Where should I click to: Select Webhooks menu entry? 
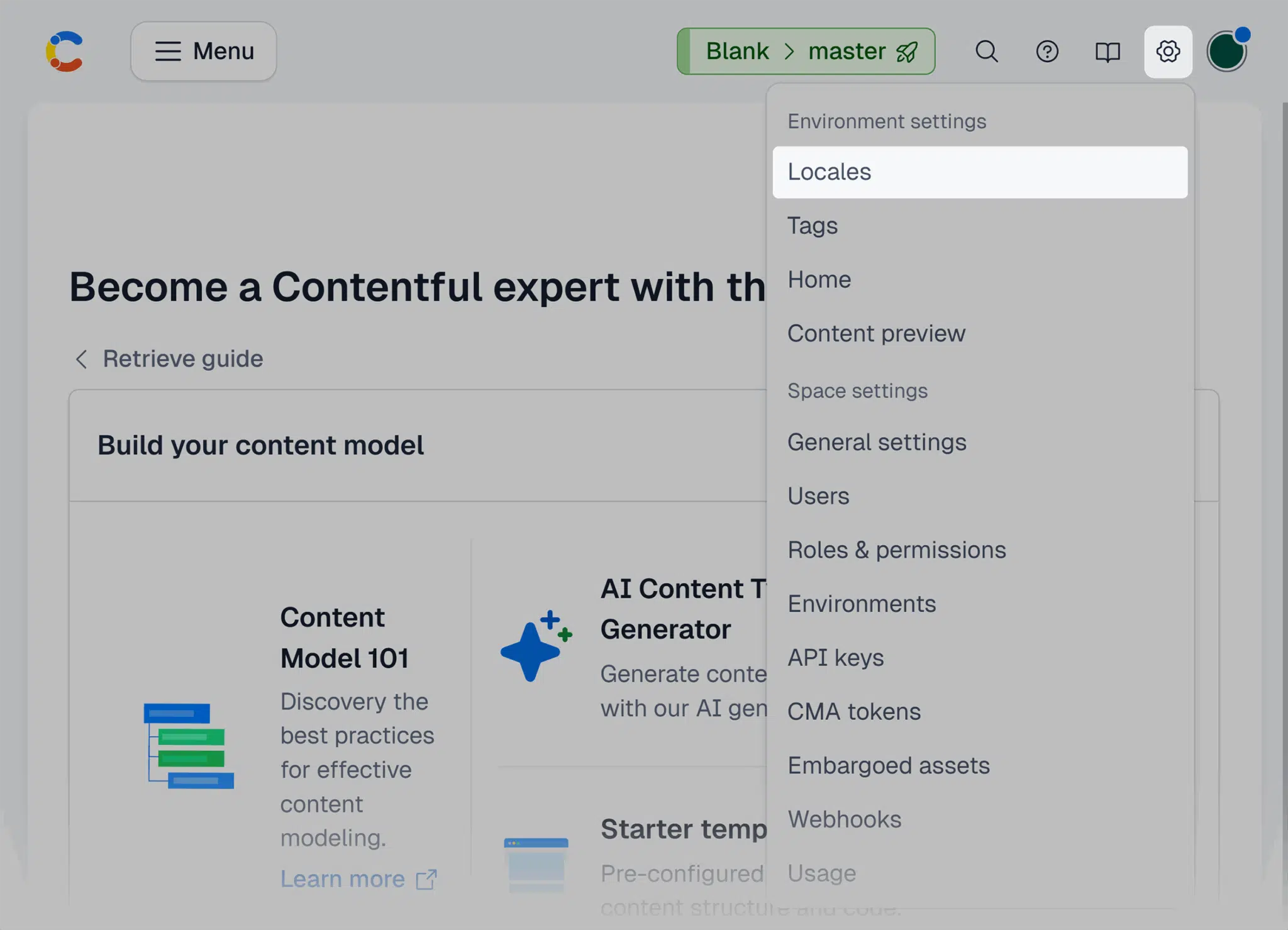(x=980, y=820)
